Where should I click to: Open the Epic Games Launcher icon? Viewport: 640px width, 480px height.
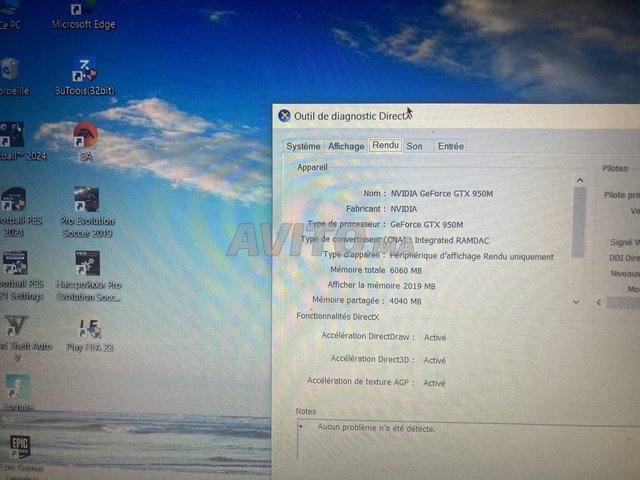(19, 446)
